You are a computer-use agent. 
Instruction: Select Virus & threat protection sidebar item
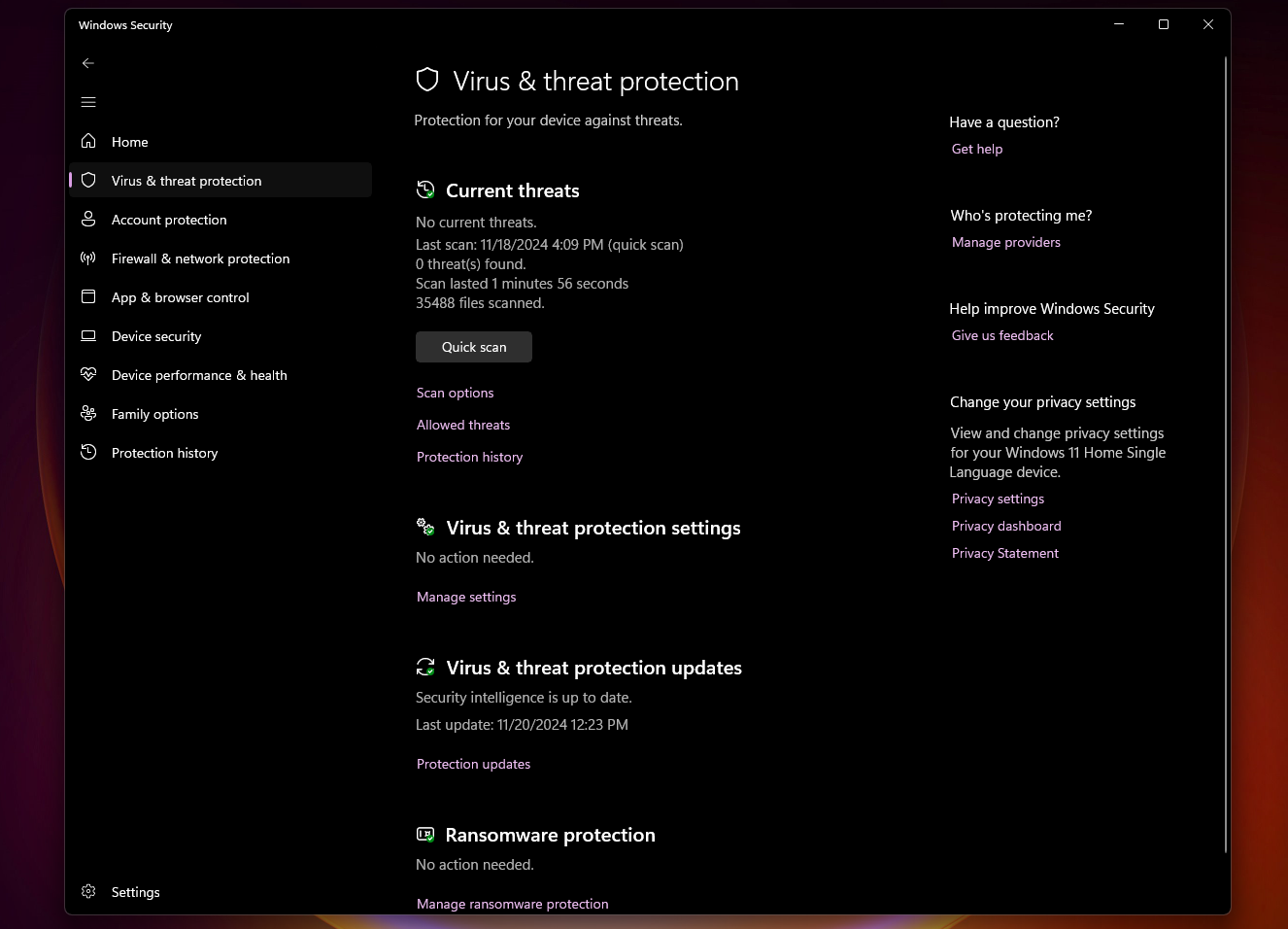[220, 181]
